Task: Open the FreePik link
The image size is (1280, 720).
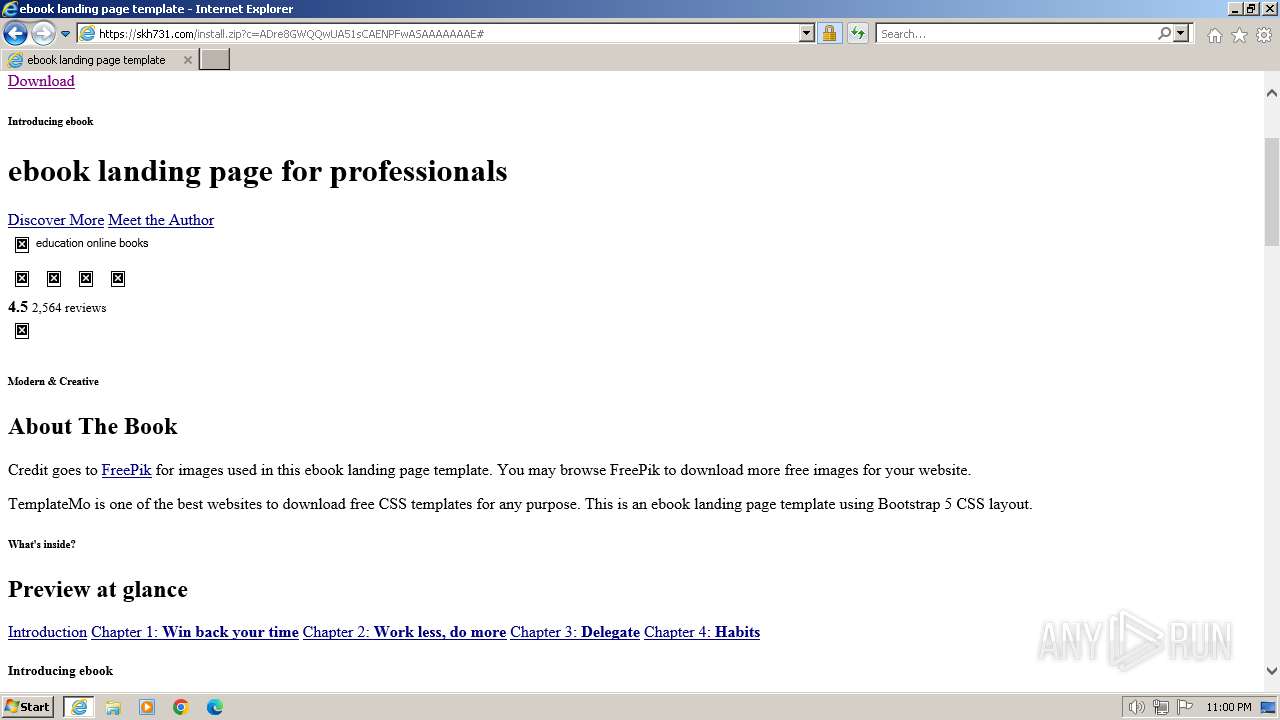Action: [x=126, y=470]
